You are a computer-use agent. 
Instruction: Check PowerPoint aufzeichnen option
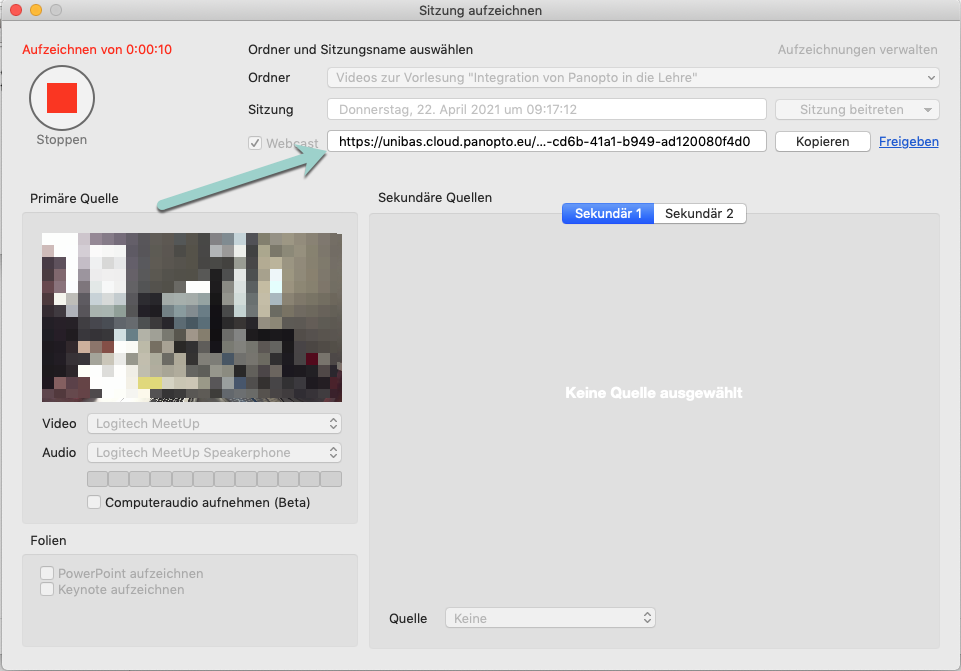[x=47, y=574]
